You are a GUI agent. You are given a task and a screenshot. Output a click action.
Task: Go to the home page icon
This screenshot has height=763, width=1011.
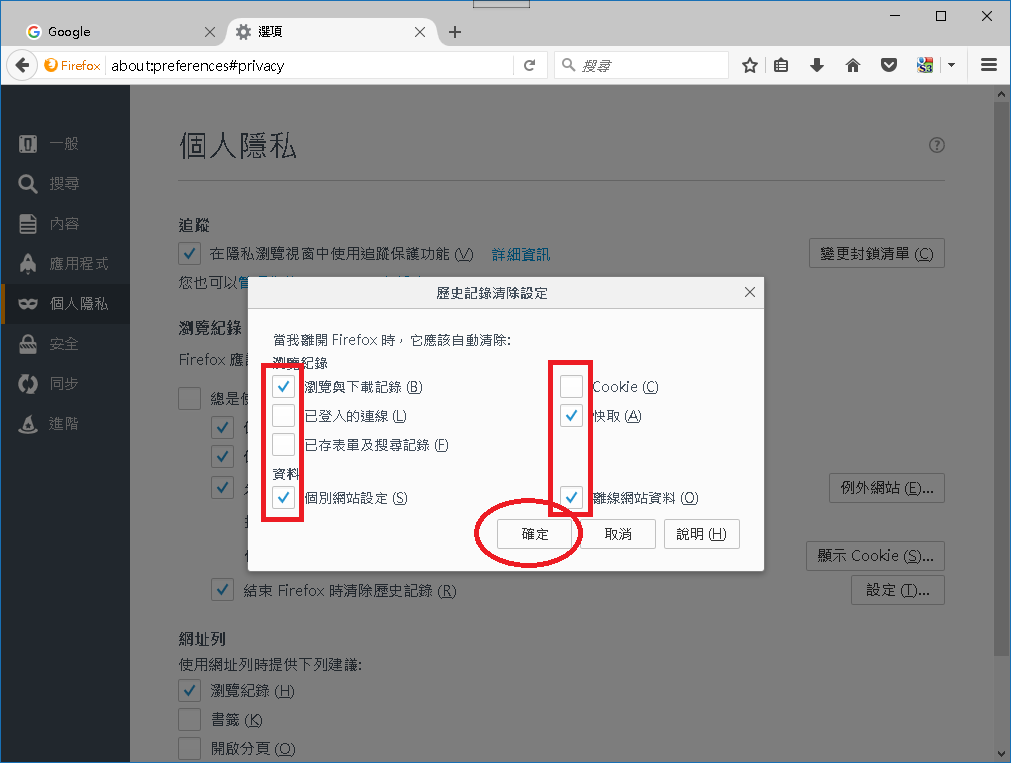(853, 65)
